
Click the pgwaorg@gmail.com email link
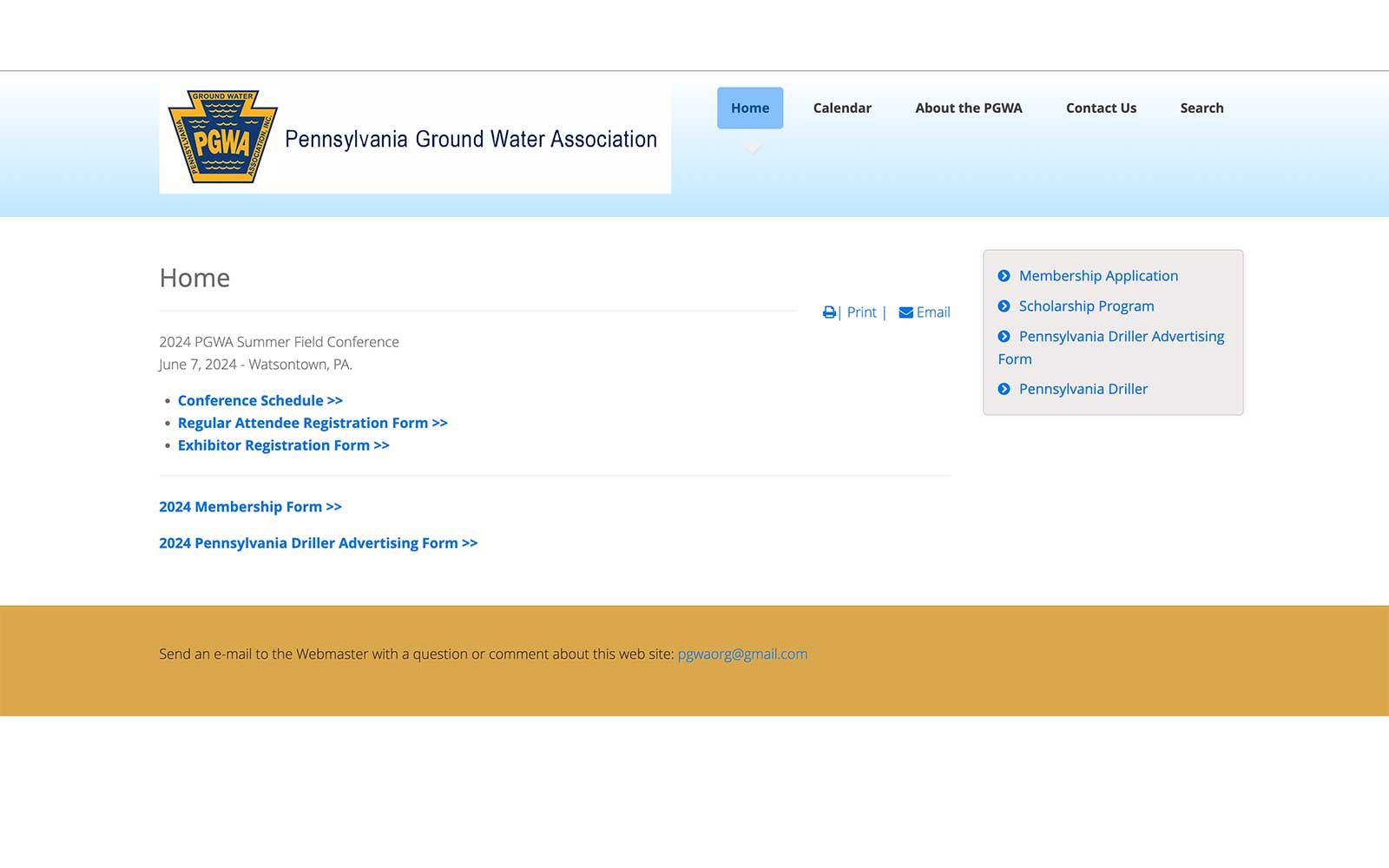(742, 654)
